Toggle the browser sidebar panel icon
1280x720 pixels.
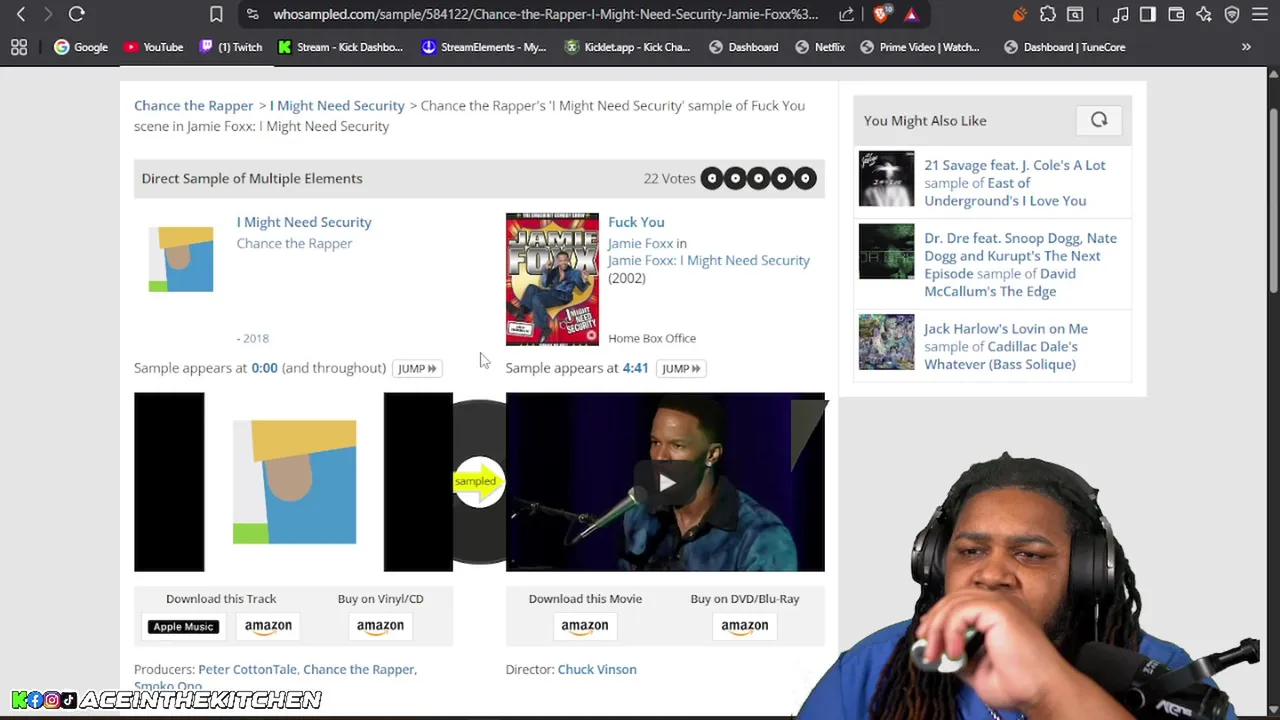coord(1148,14)
